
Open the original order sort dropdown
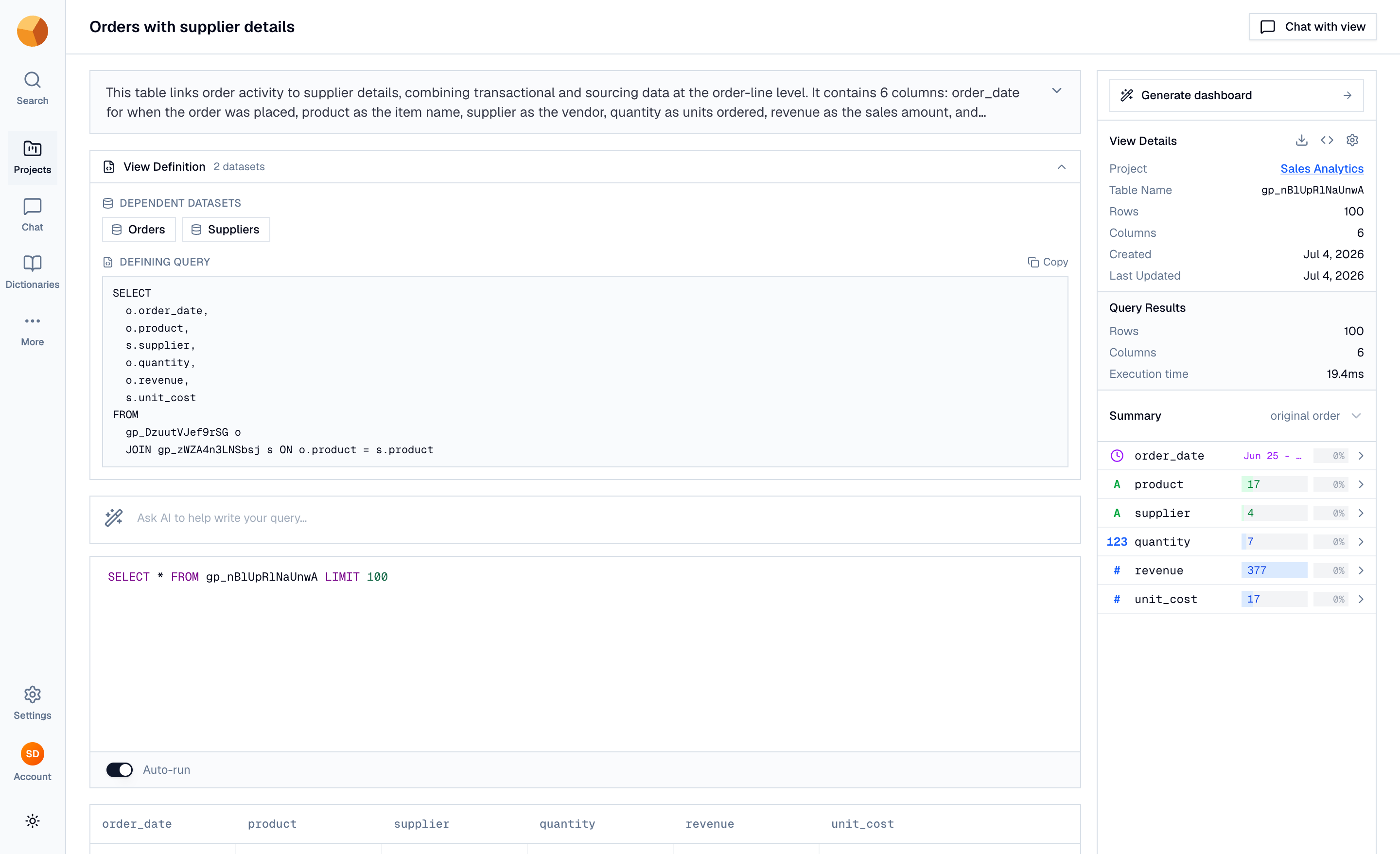[1315, 416]
